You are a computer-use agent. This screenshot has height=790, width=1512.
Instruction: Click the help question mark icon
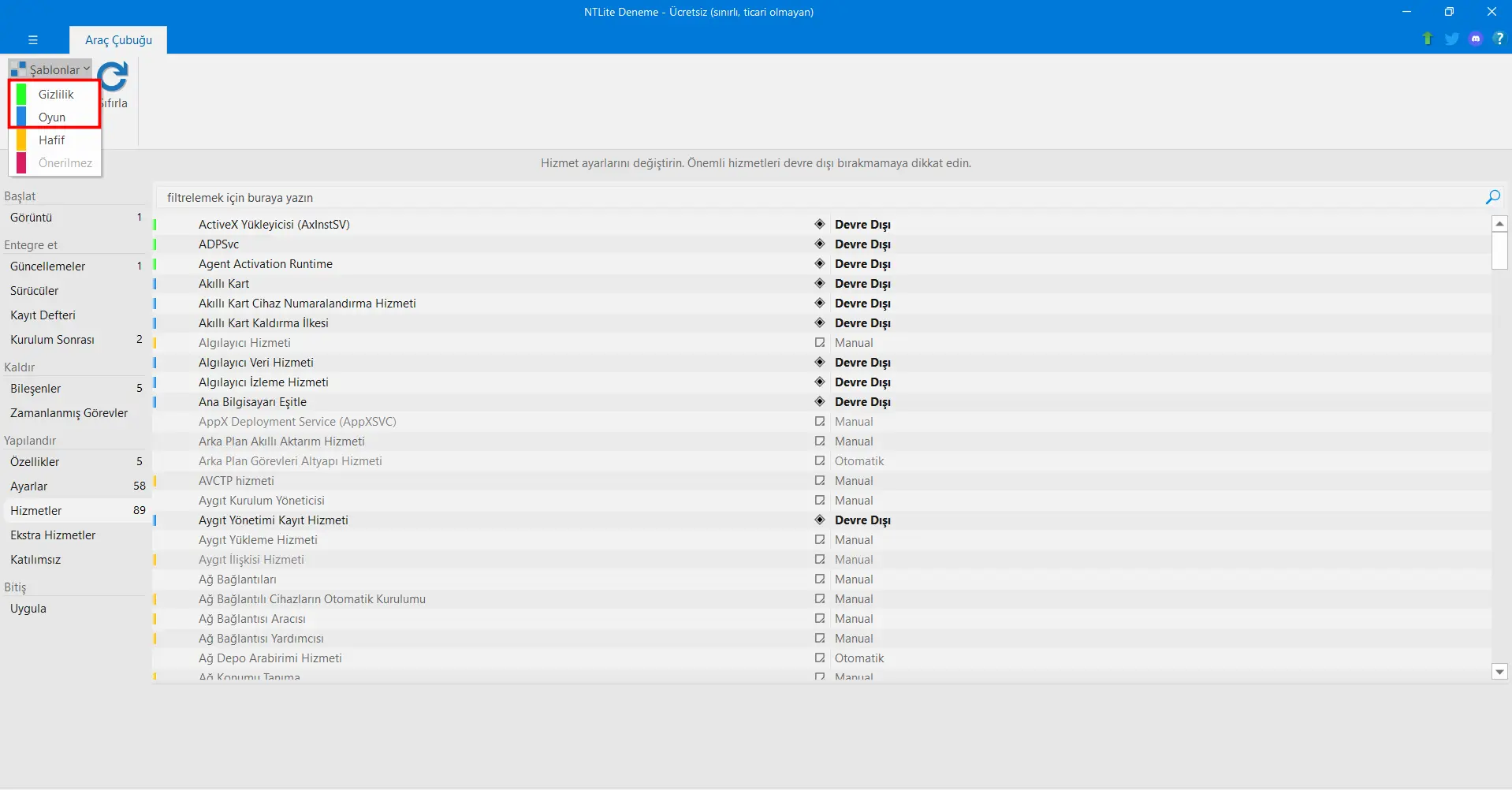point(1499,39)
